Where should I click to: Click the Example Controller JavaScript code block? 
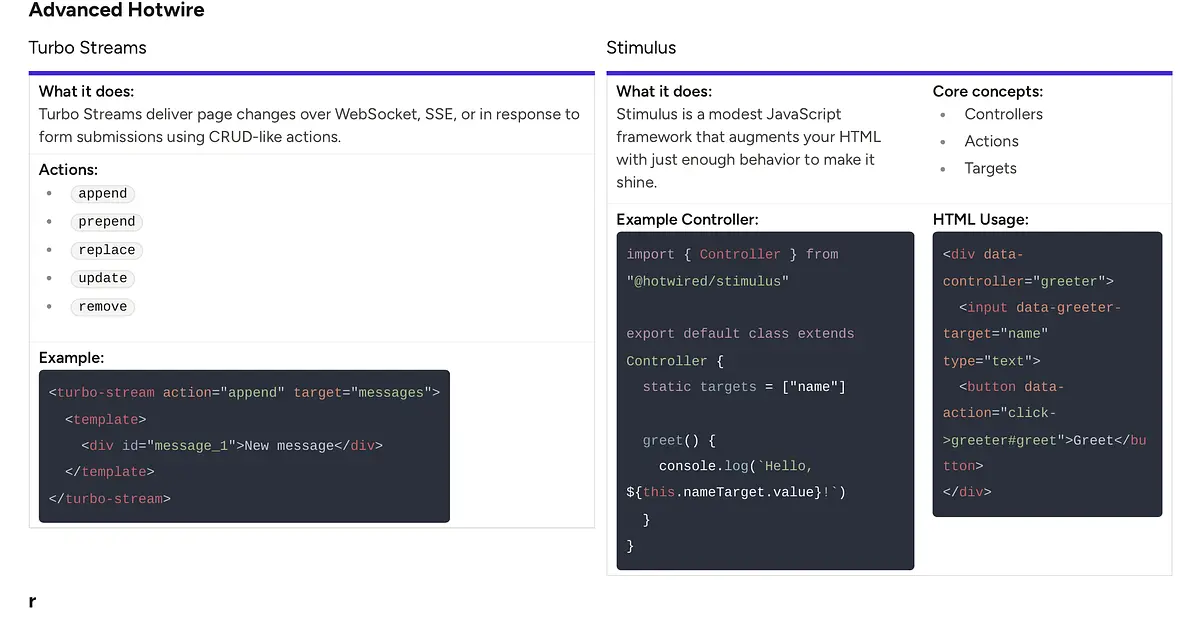[x=765, y=400]
